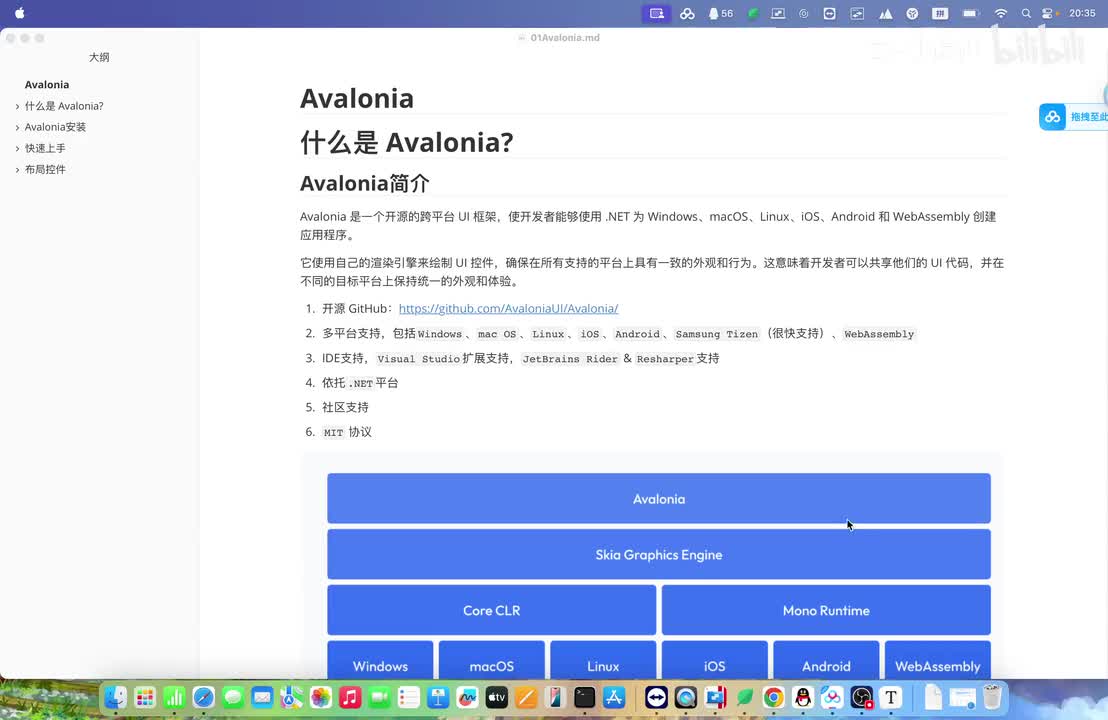Open Numbers from the dock
Screen dimensions: 1108x720
click(174, 698)
